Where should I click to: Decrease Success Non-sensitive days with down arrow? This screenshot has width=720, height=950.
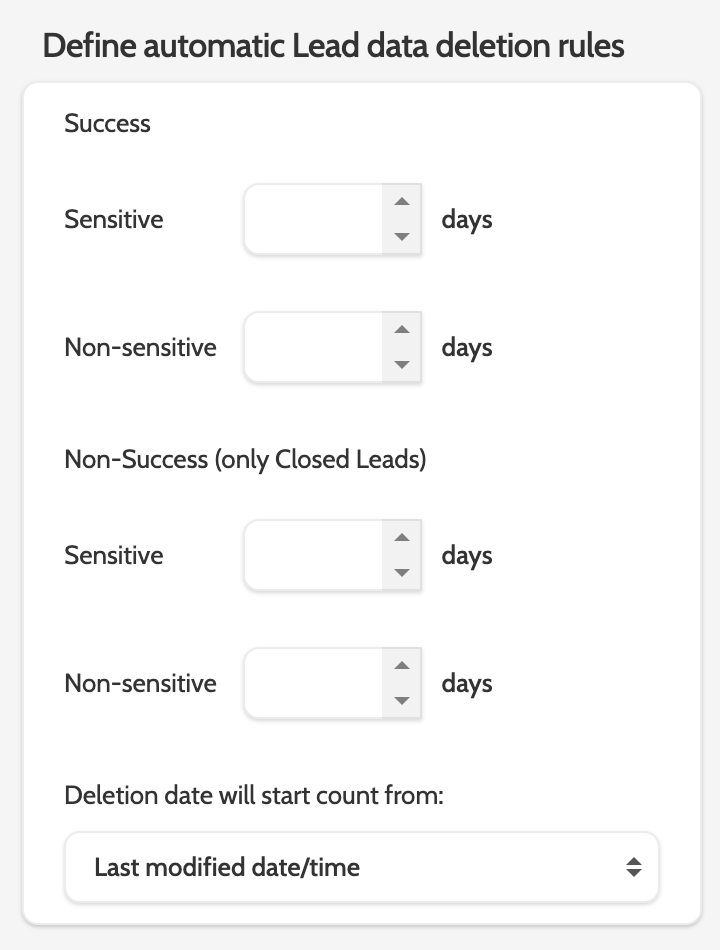[x=402, y=365]
